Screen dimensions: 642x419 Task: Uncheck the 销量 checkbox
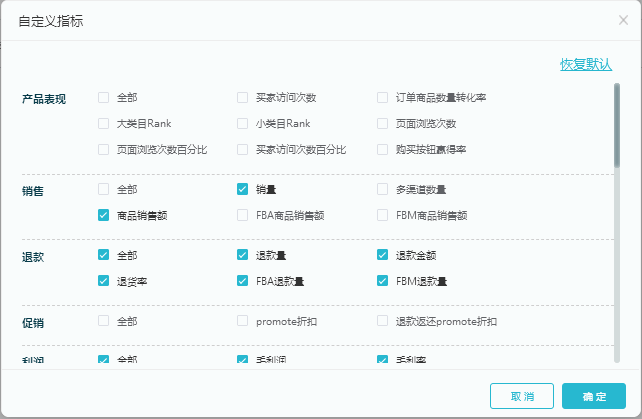pyautogui.click(x=242, y=189)
